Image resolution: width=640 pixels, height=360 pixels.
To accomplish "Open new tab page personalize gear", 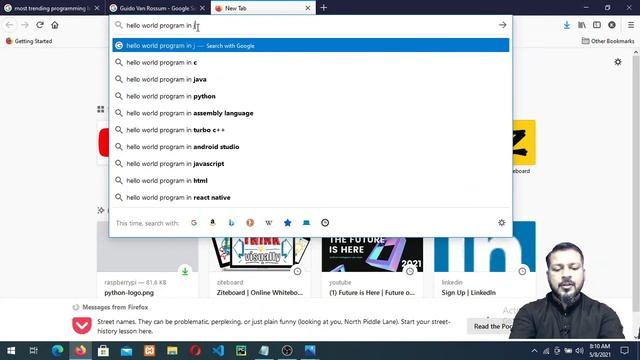I will [618, 62].
